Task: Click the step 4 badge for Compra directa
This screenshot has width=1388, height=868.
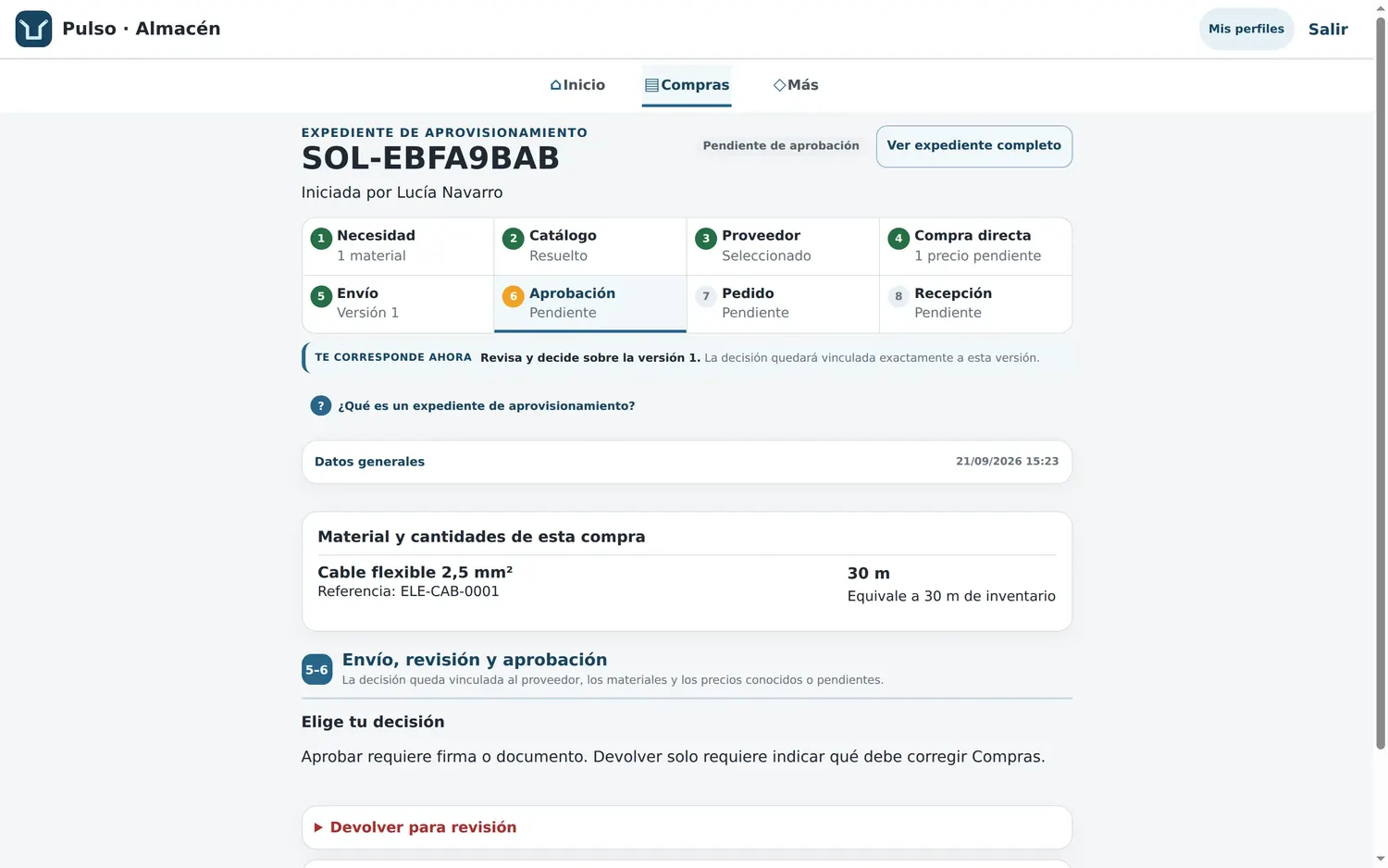Action: pyautogui.click(x=898, y=239)
